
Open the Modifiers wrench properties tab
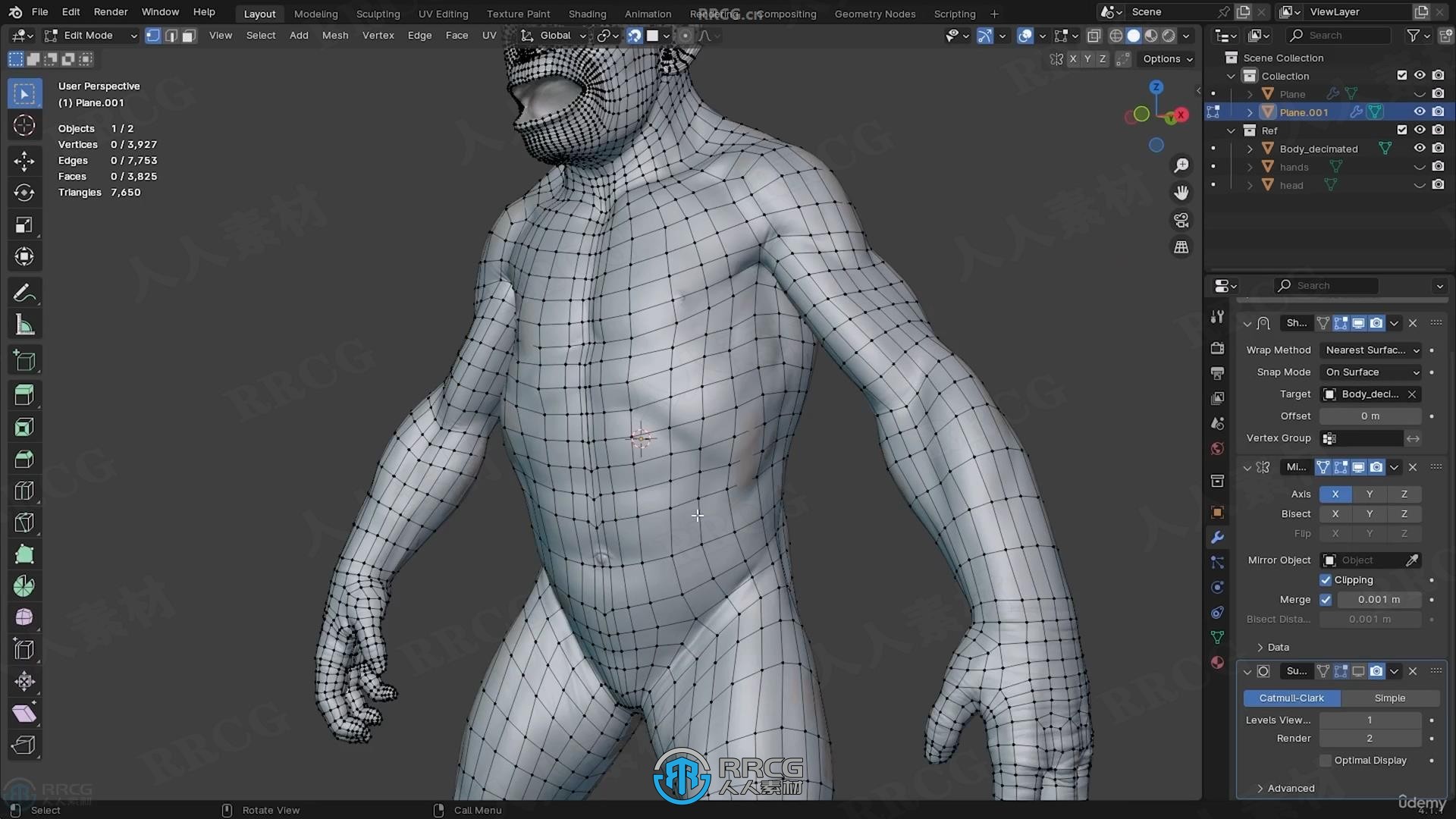[x=1217, y=538]
